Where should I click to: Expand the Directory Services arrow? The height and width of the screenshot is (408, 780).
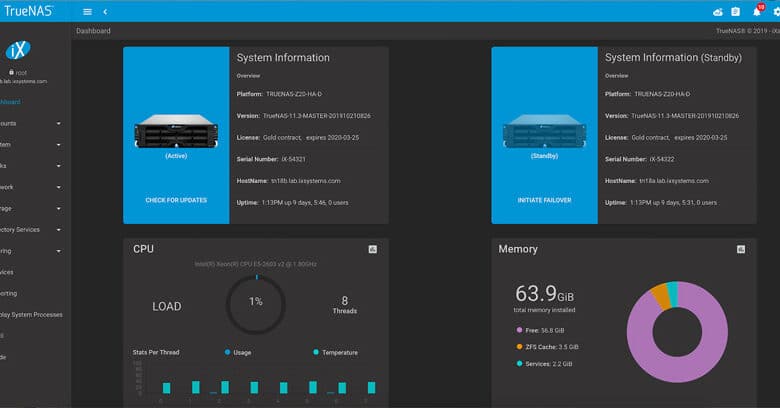click(x=59, y=230)
